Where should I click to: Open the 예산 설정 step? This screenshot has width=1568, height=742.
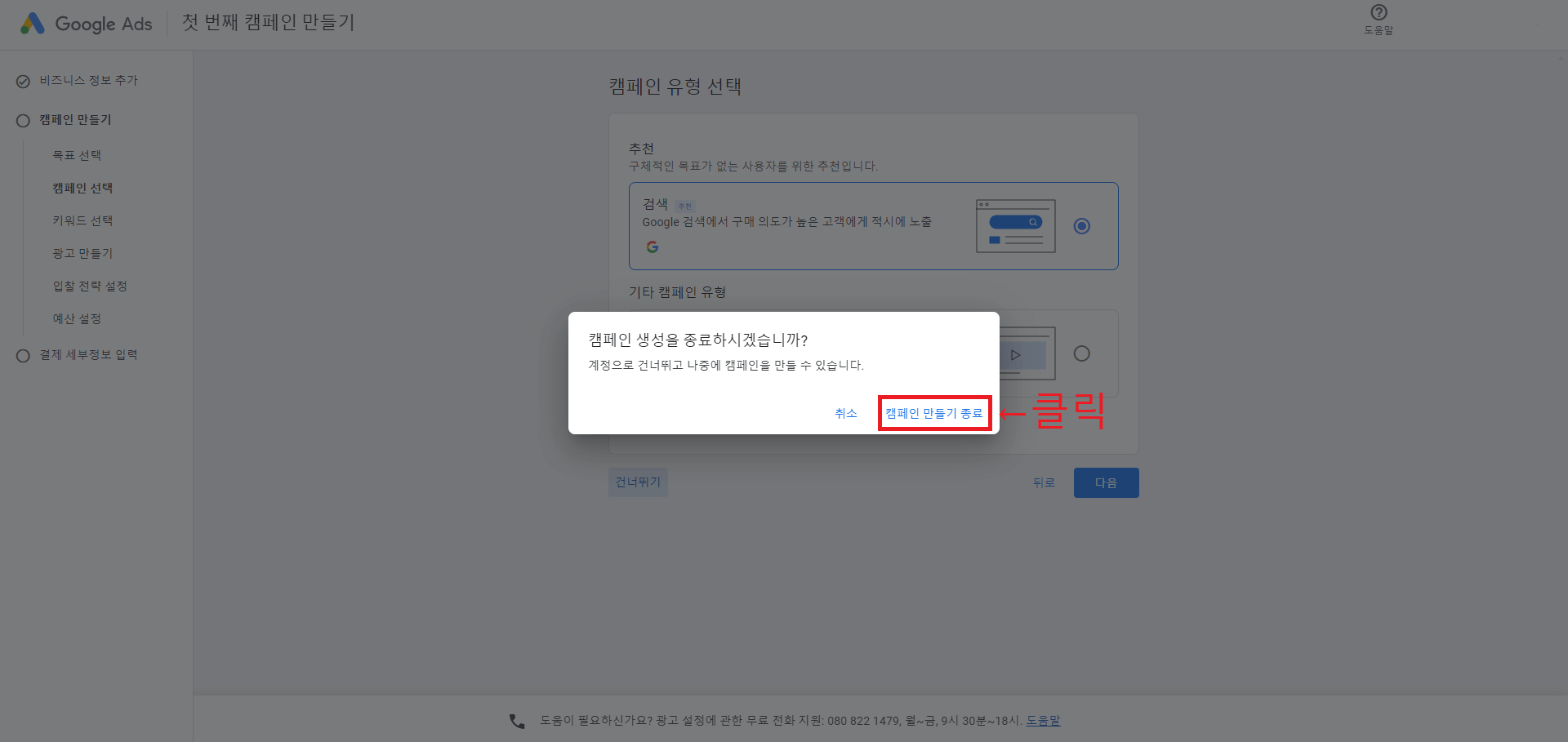click(x=78, y=318)
